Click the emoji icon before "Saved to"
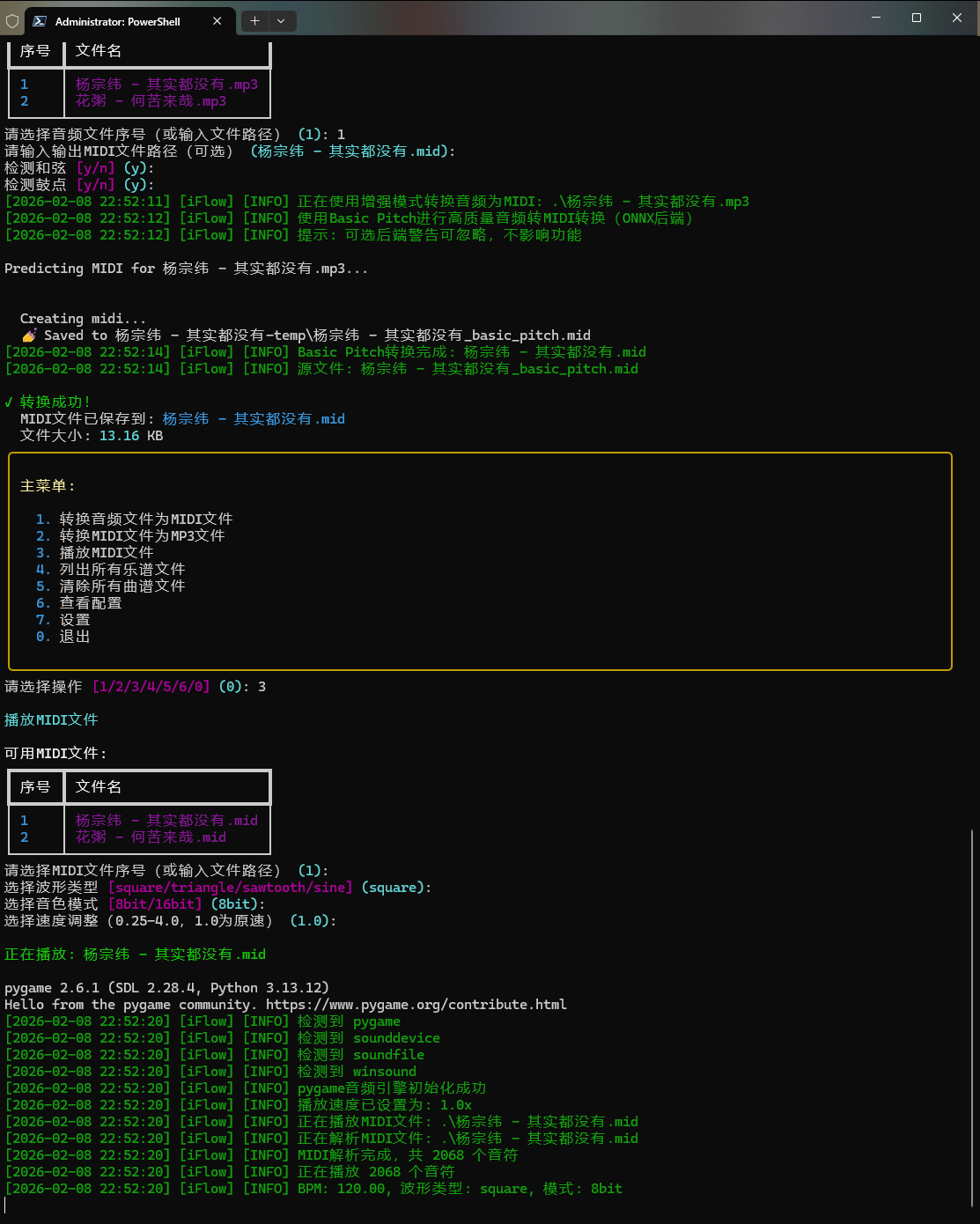The width and height of the screenshot is (980, 1224). coord(29,335)
